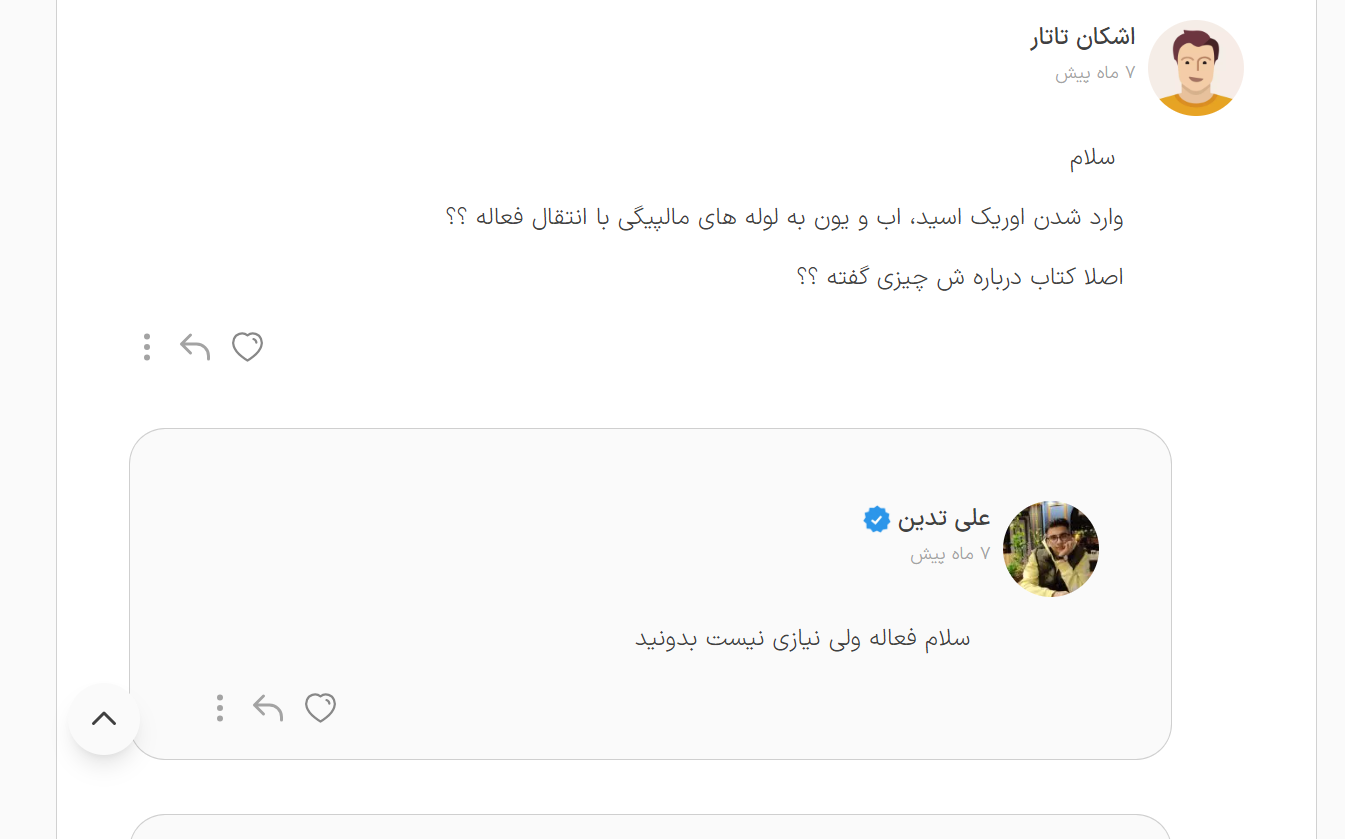
Task: Click the reply text سلام فعاله ولی نیازی نیست
Action: coord(803,638)
